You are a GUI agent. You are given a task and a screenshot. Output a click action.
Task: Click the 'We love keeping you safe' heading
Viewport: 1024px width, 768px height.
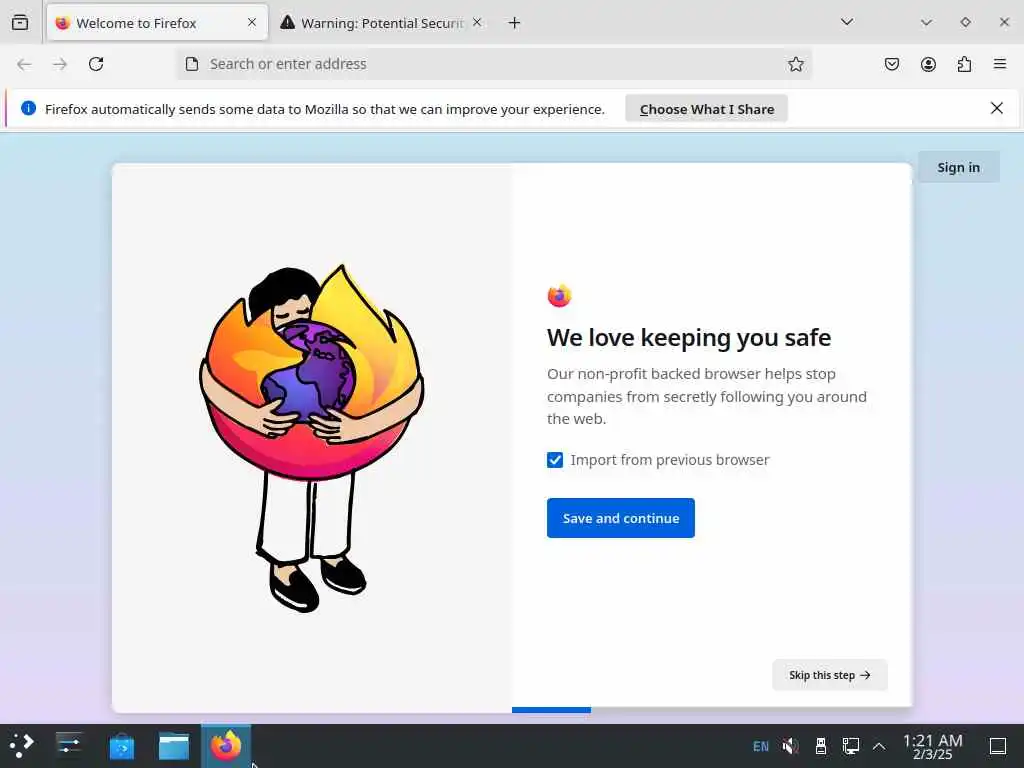click(x=689, y=338)
